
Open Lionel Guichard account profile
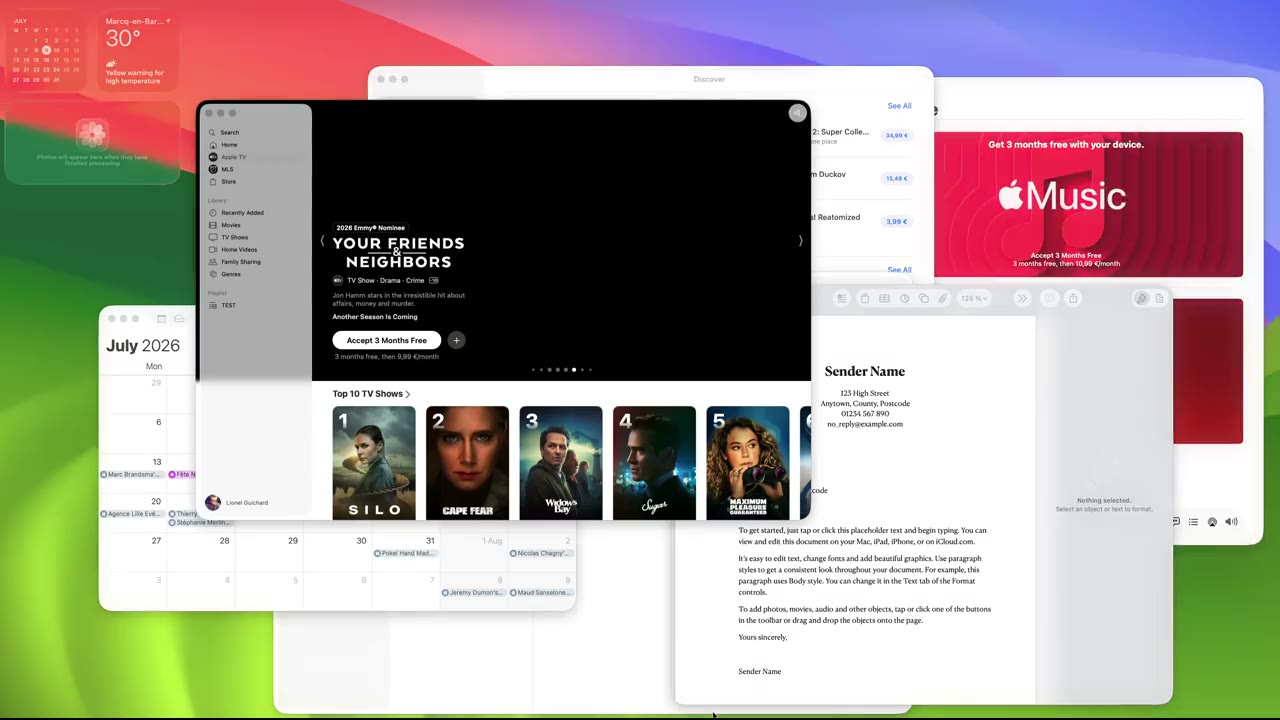point(237,503)
